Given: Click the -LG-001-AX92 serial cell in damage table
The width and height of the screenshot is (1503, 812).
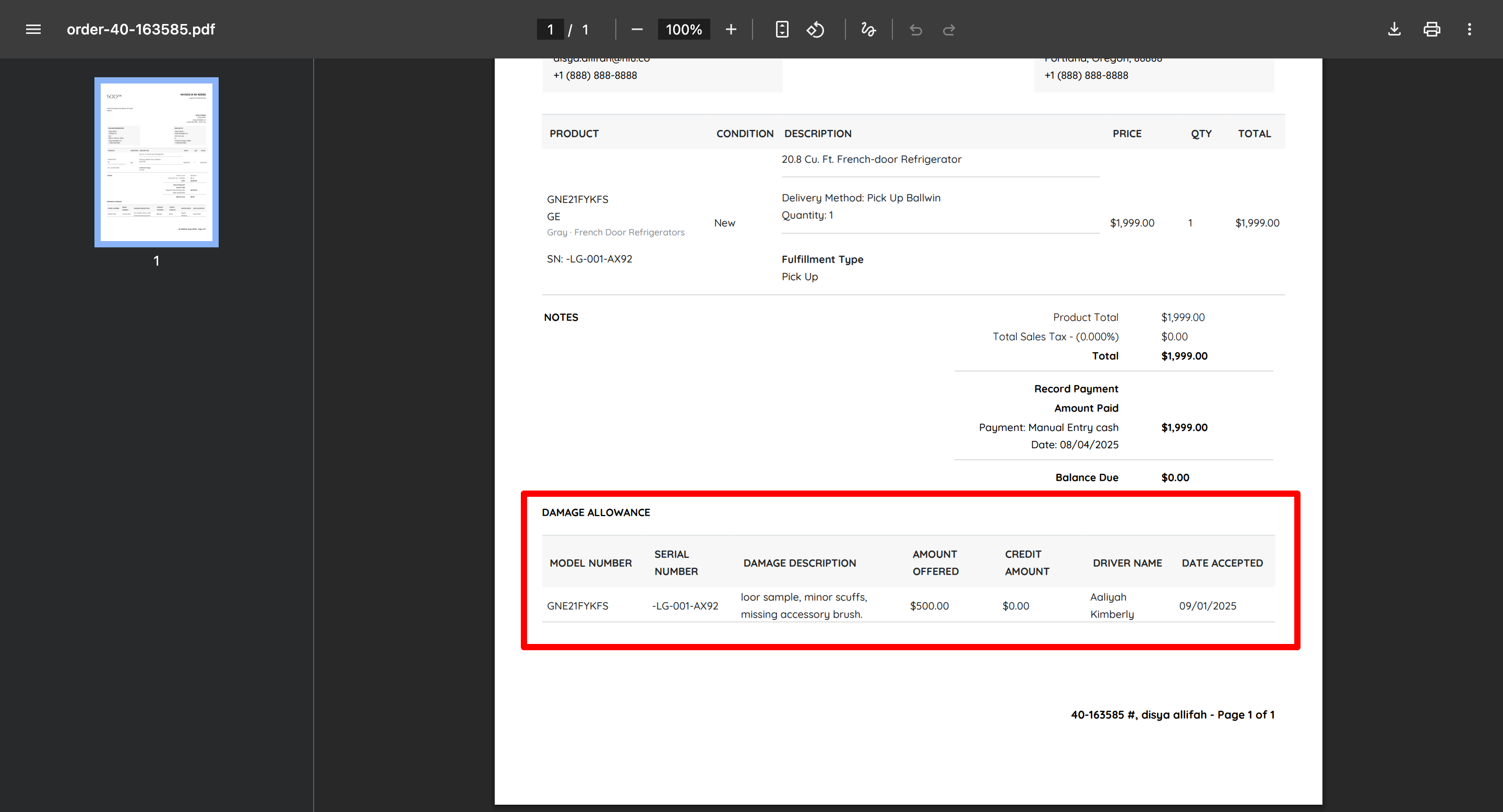Looking at the screenshot, I should (x=685, y=606).
